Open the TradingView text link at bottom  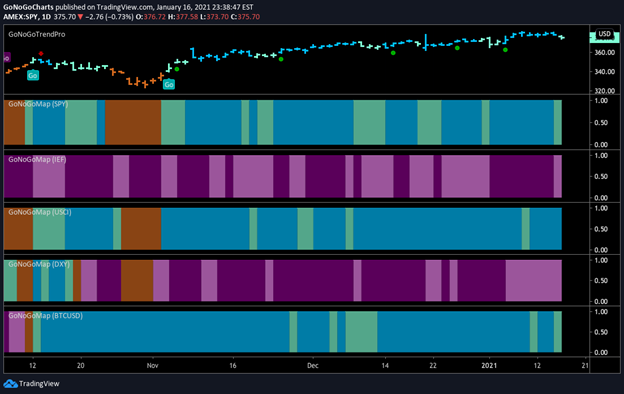pos(39,384)
